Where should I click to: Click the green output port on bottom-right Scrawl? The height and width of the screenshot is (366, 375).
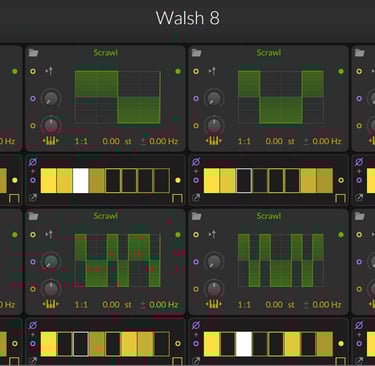[341, 234]
